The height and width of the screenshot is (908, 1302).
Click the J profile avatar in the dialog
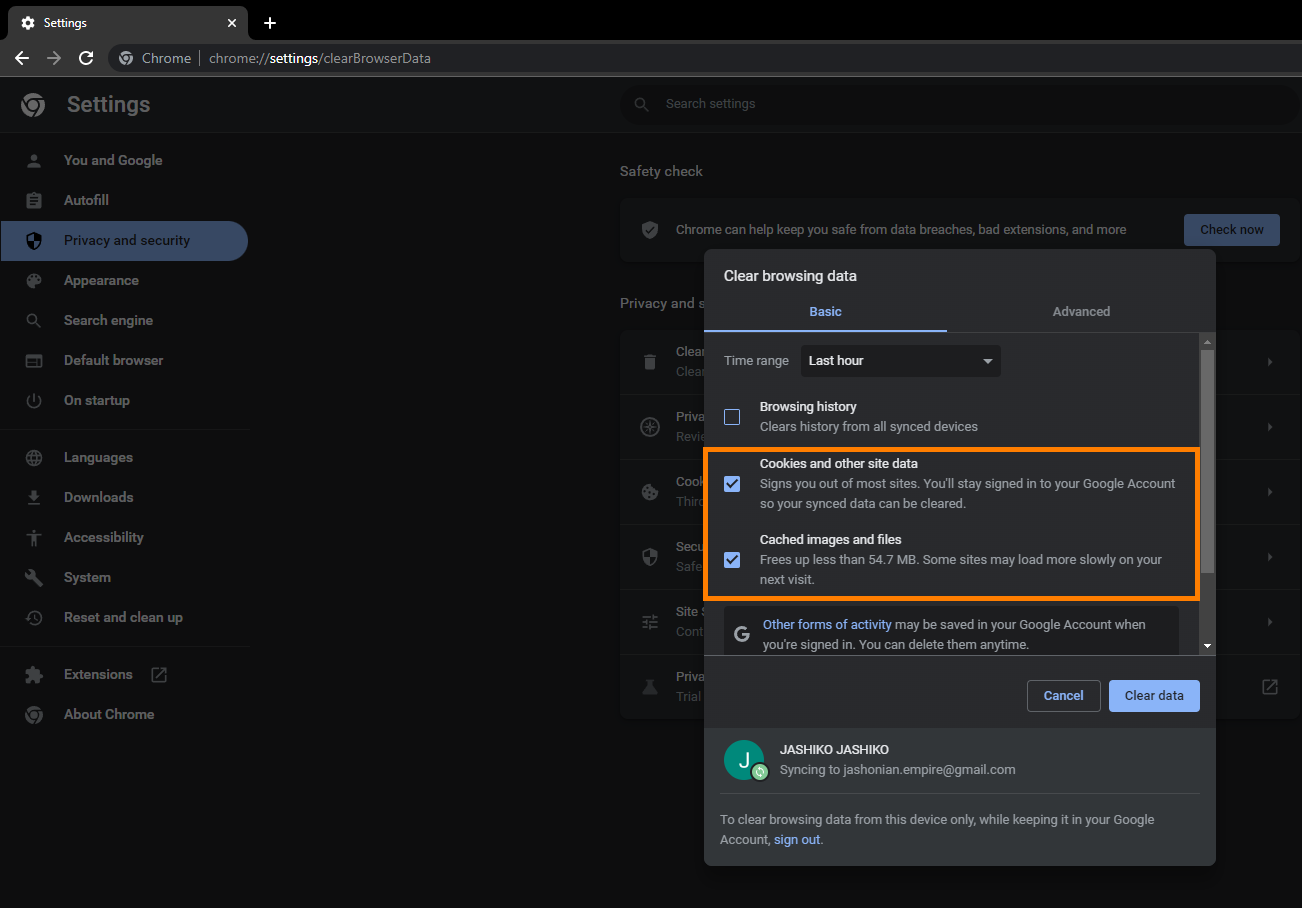(743, 760)
